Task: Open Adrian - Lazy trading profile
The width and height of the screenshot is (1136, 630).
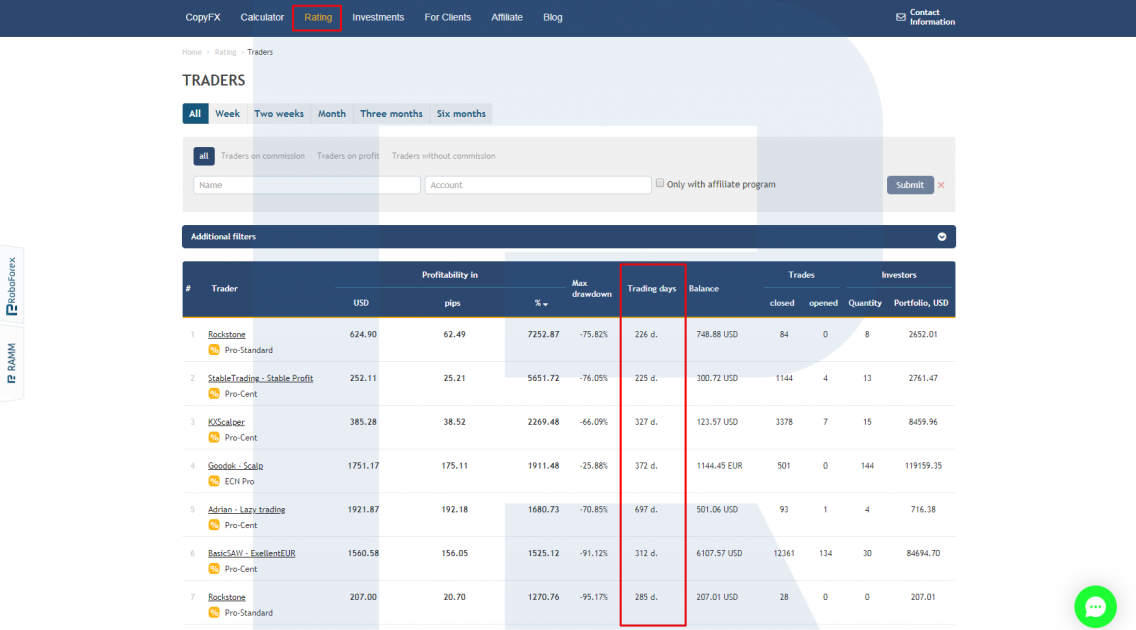Action: click(x=246, y=510)
